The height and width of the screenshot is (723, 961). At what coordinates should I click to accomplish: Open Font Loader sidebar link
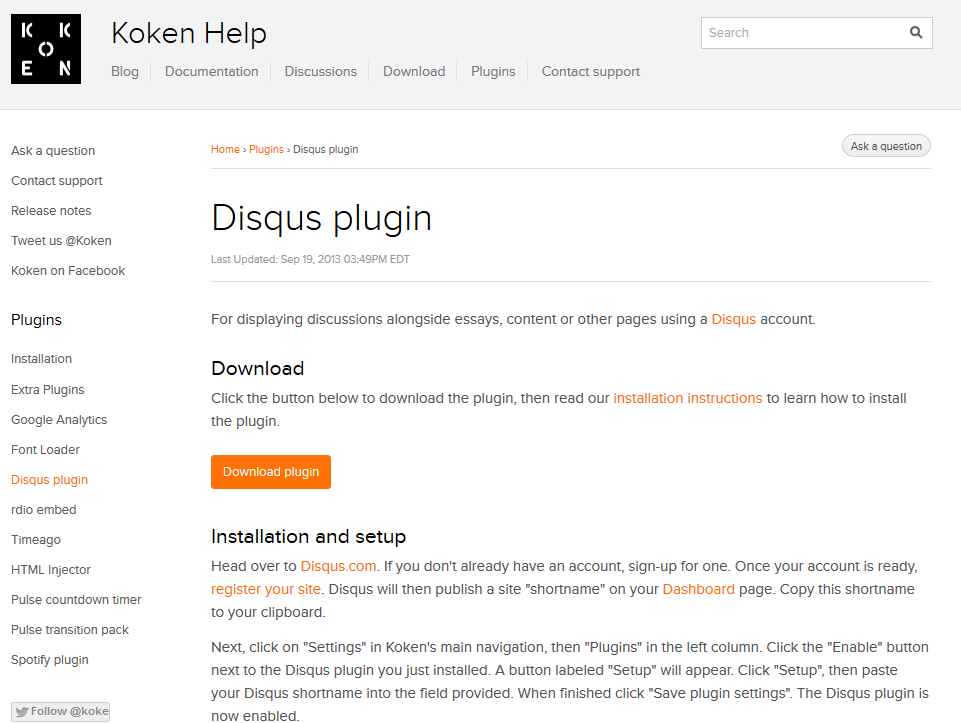point(45,450)
